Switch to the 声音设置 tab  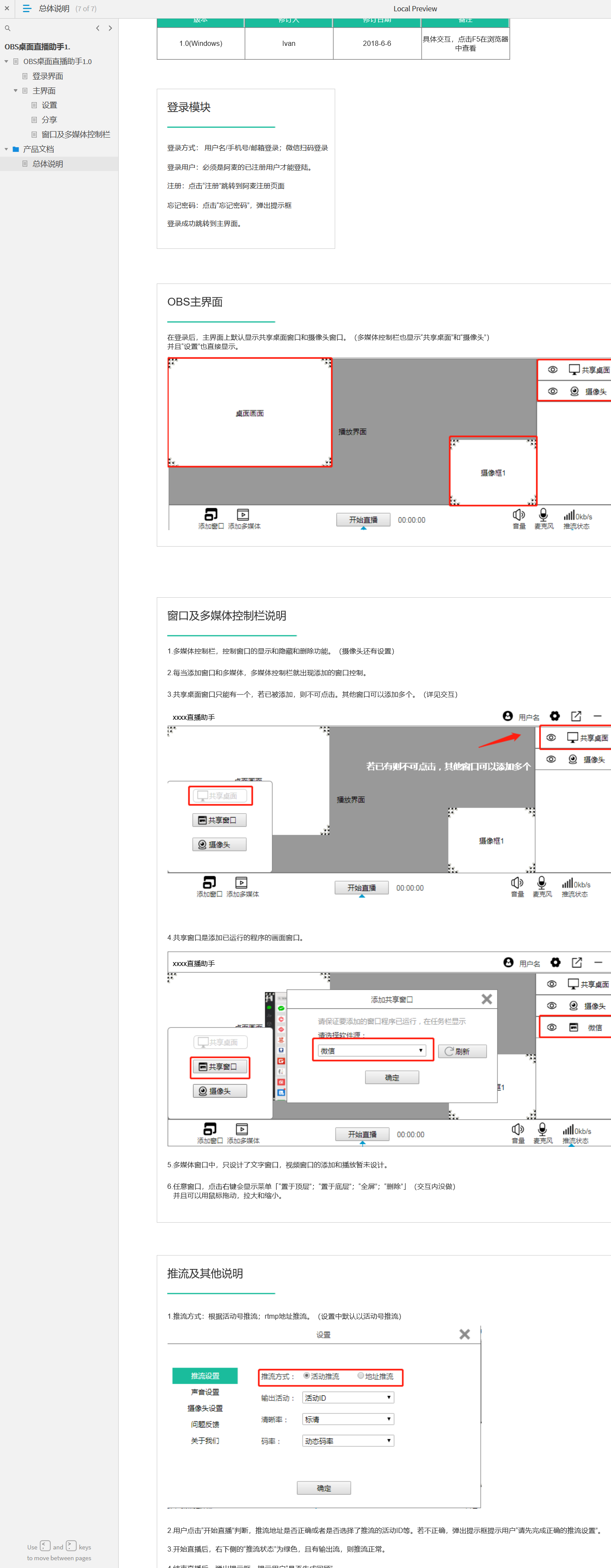(x=205, y=1392)
